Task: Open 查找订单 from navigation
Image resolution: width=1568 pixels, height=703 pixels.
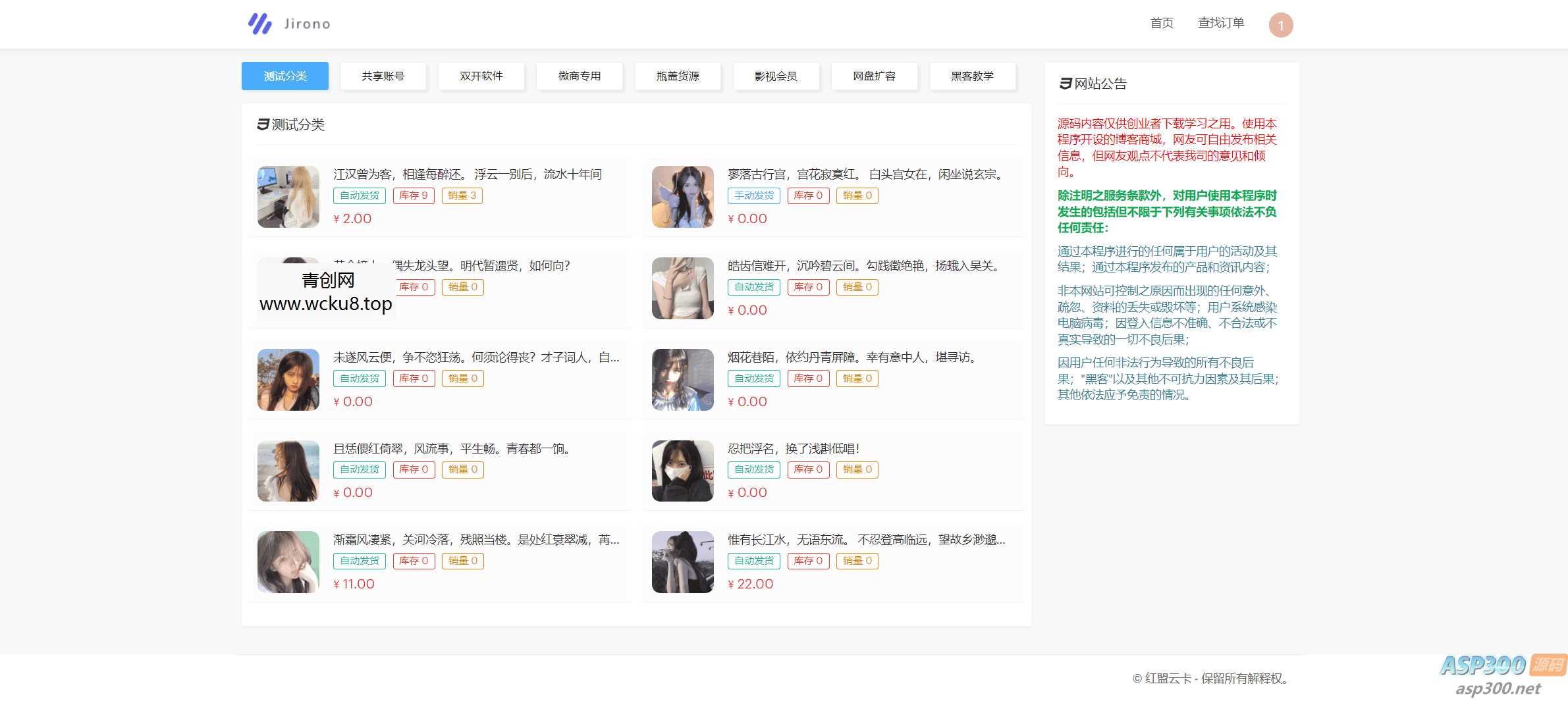Action: (x=1221, y=23)
